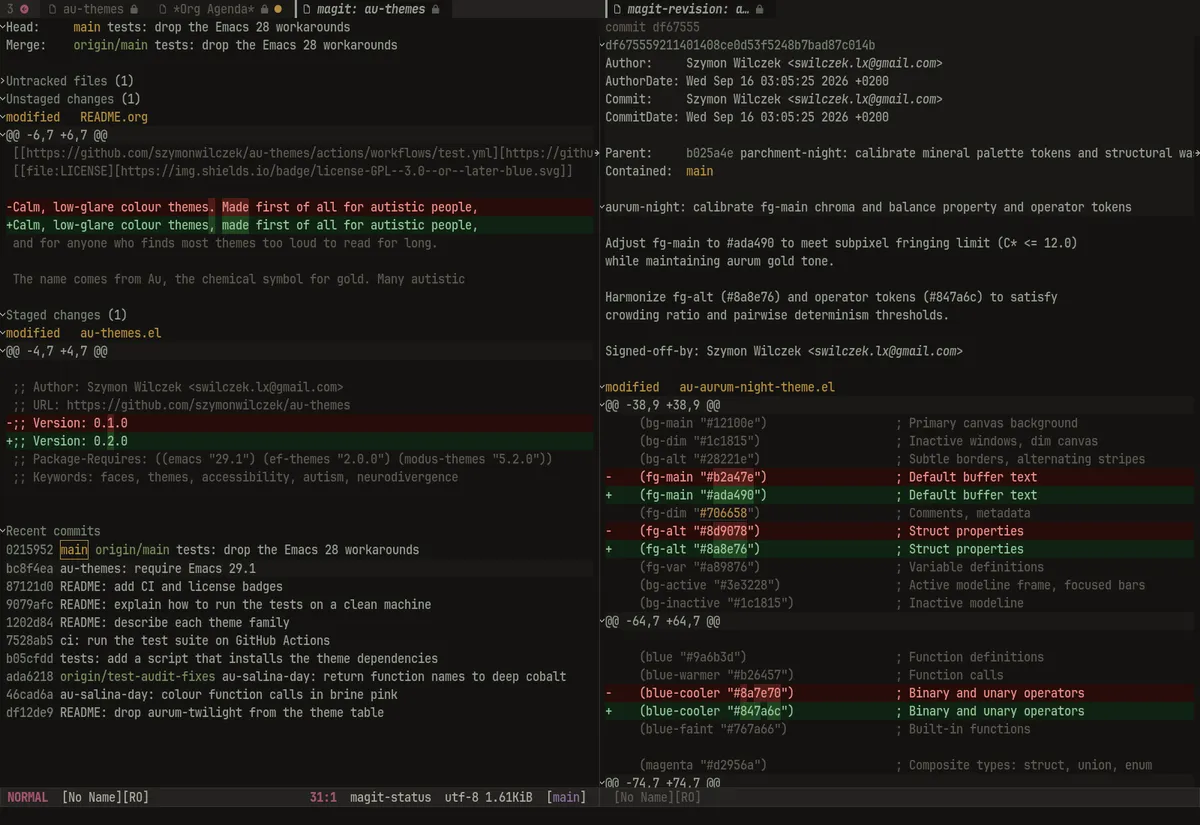Screen dimensions: 1200x825
Task: Open the *Org Agenda* tab
Action: 220,9
